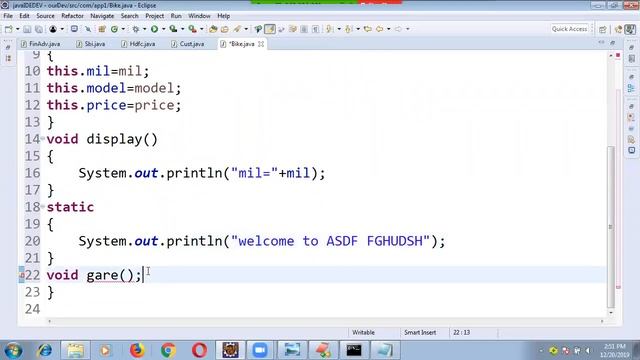The image size is (640, 360).
Task: Open Opera from the taskbar
Action: [x=199, y=350]
